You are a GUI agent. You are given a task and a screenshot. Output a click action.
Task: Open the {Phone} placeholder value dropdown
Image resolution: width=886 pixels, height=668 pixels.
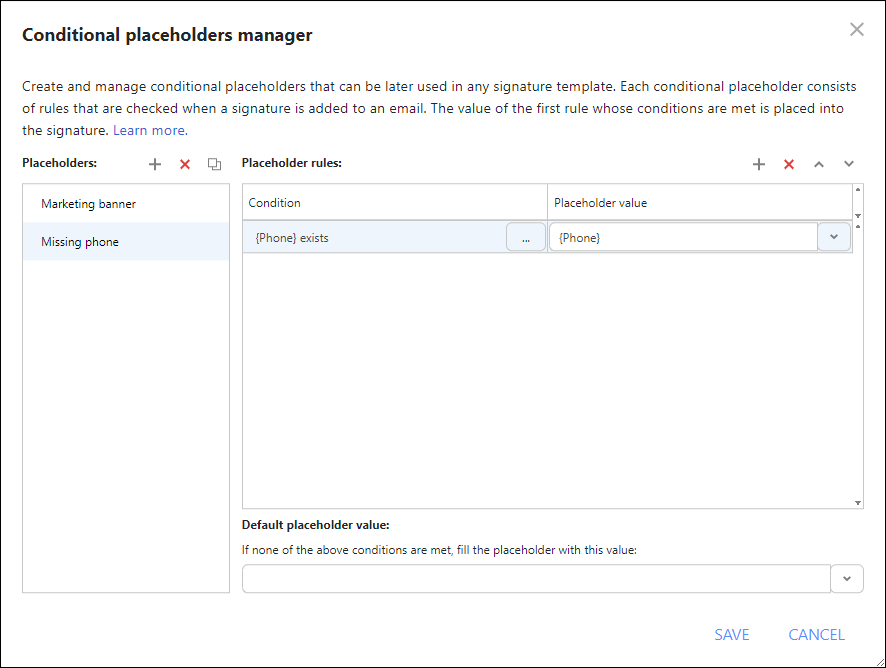(x=834, y=236)
